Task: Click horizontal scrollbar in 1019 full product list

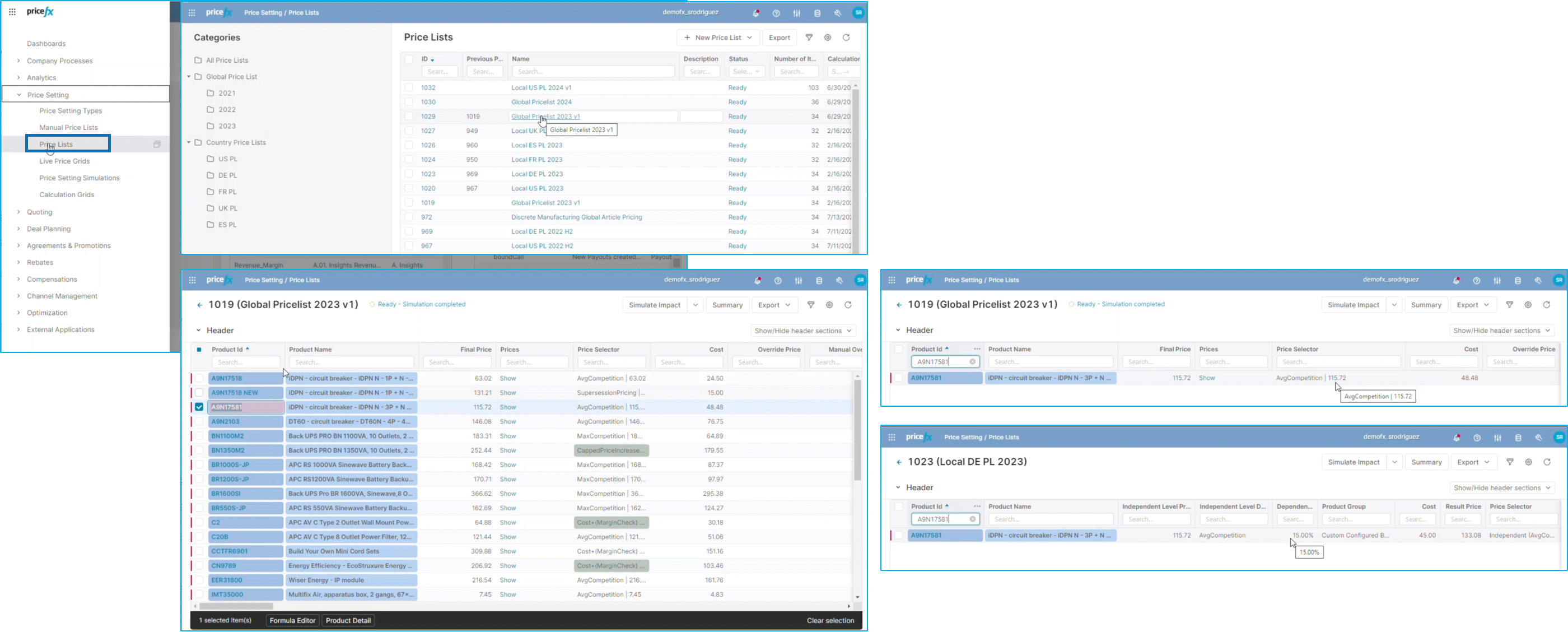Action: (236, 606)
